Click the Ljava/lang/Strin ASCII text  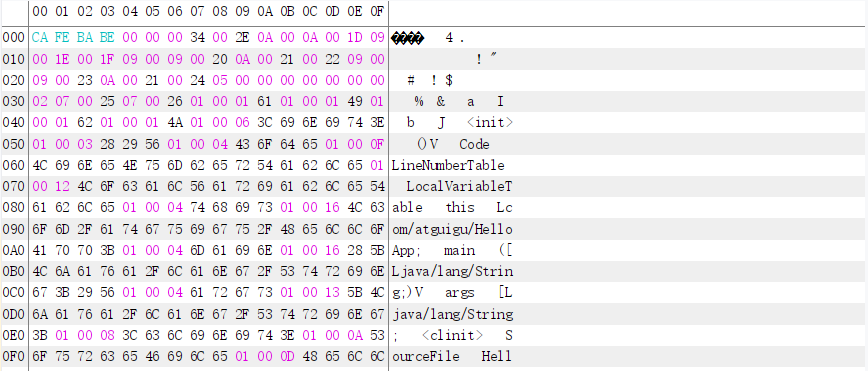click(452, 271)
